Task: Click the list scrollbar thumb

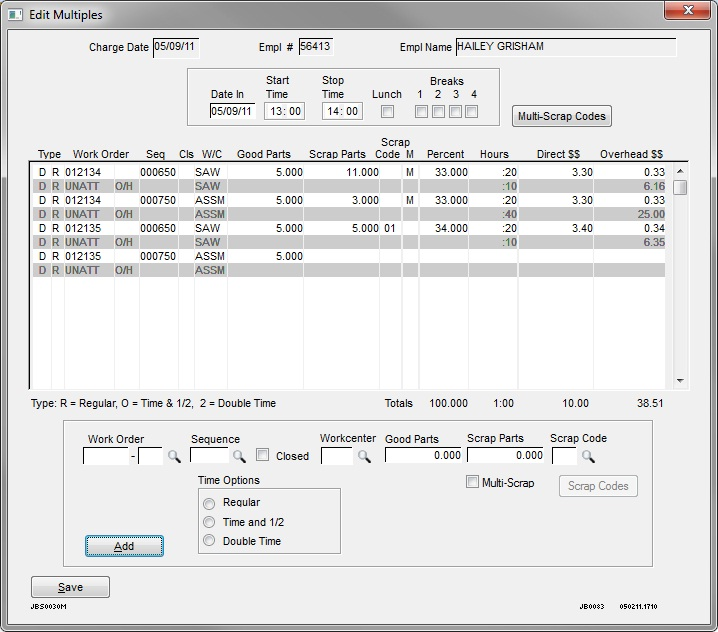Action: 680,188
